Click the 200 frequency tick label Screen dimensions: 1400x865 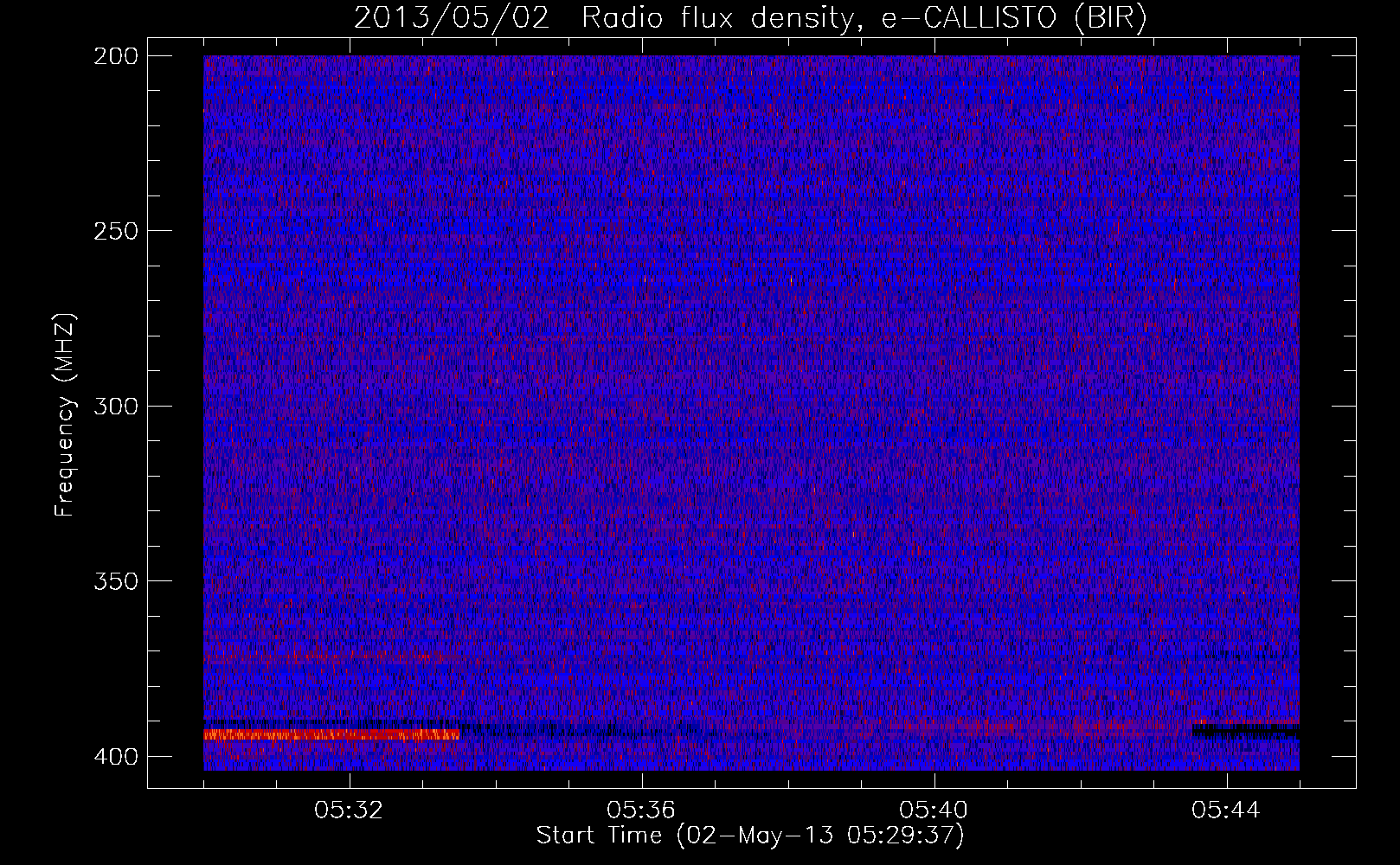click(x=115, y=56)
